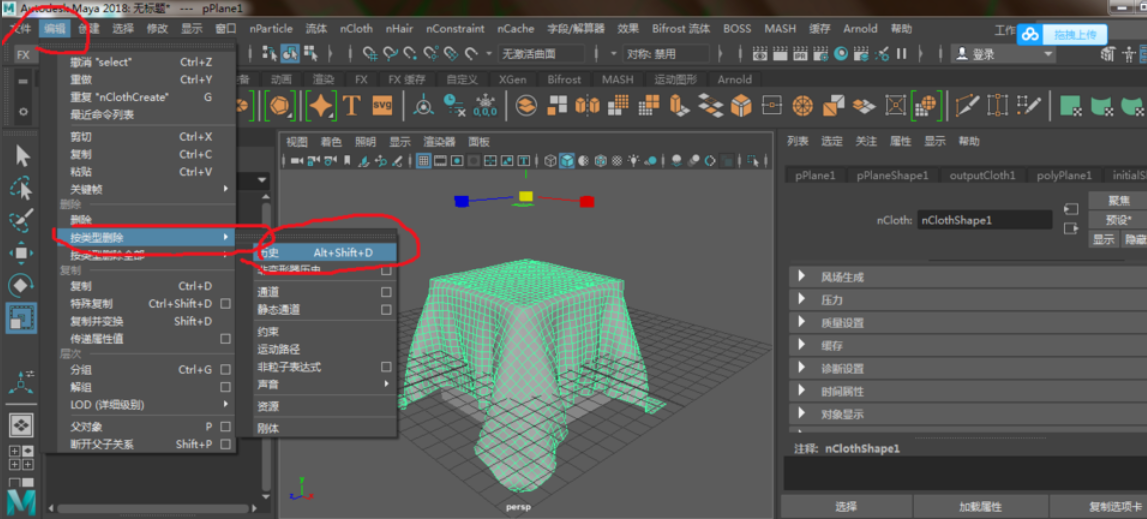Toggle the film gate button in viewport toolbar
Image resolution: width=1147 pixels, height=519 pixels.
click(440, 160)
